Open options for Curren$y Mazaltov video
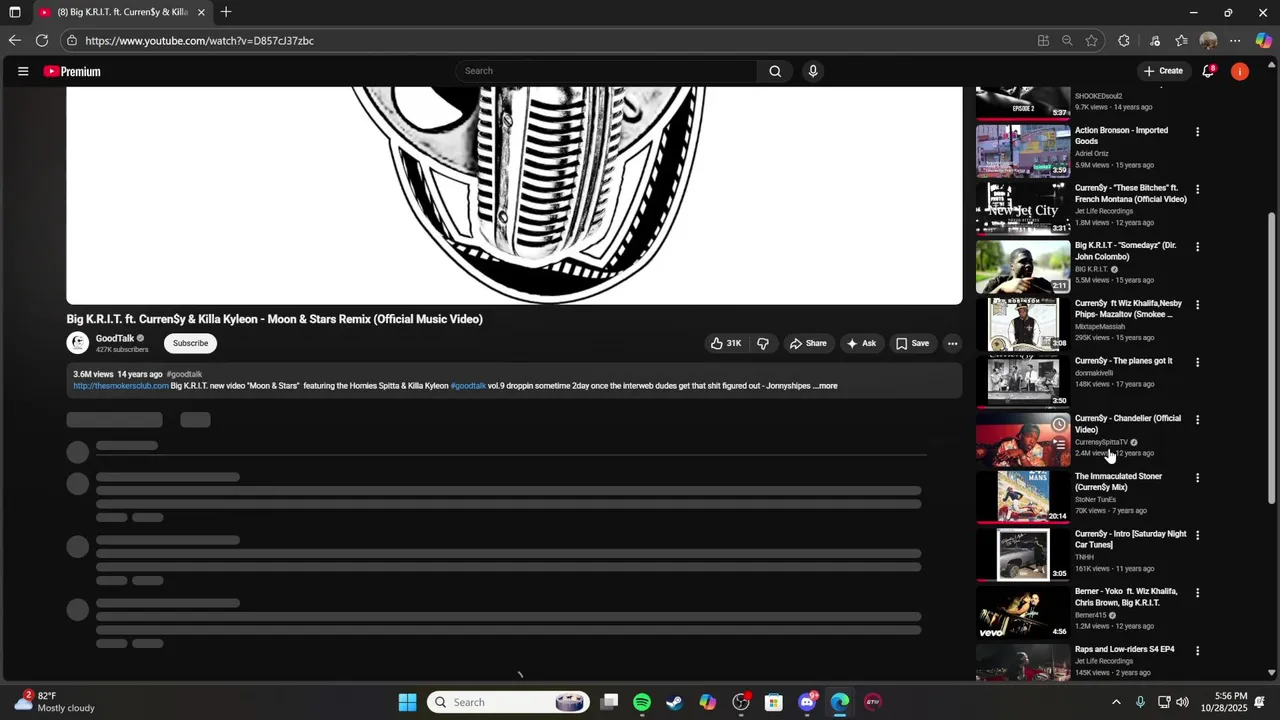 click(1197, 305)
